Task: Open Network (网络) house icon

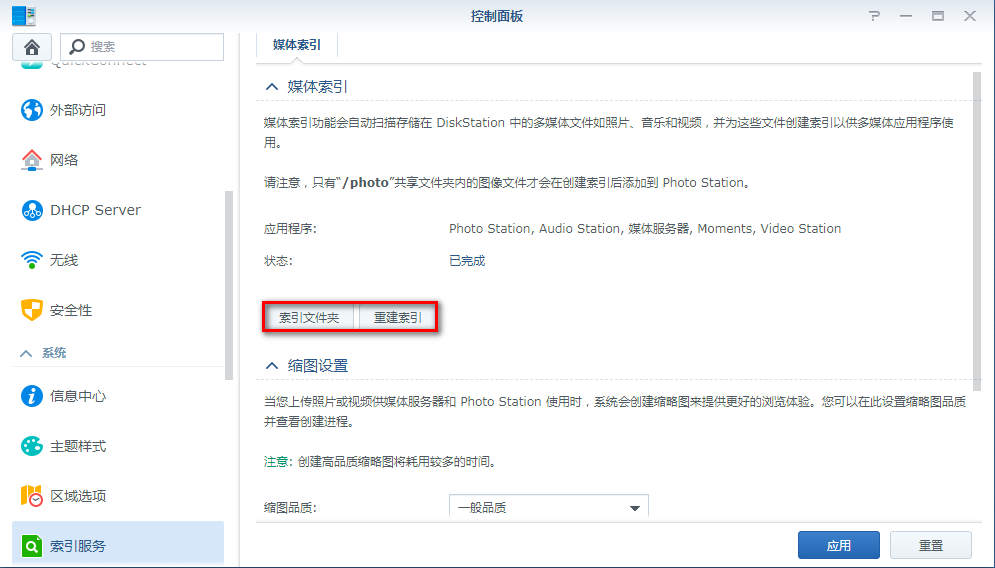Action: coord(32,160)
